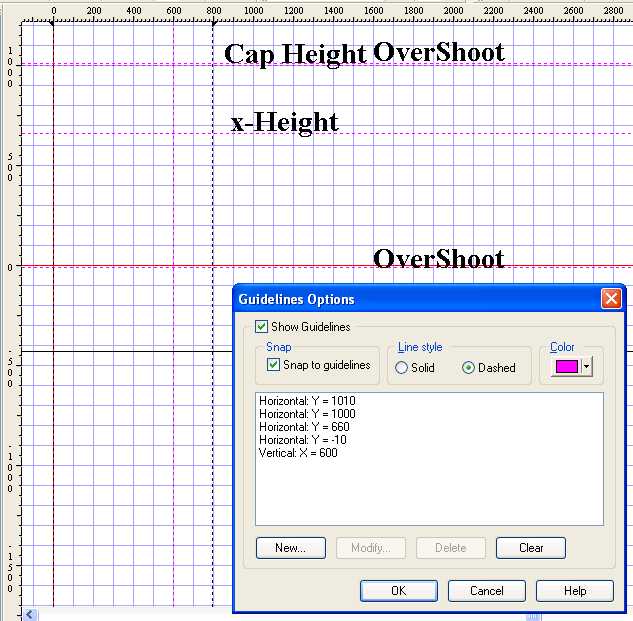Select the Solid line style
Screen dimensions: 633x621
coord(401,367)
